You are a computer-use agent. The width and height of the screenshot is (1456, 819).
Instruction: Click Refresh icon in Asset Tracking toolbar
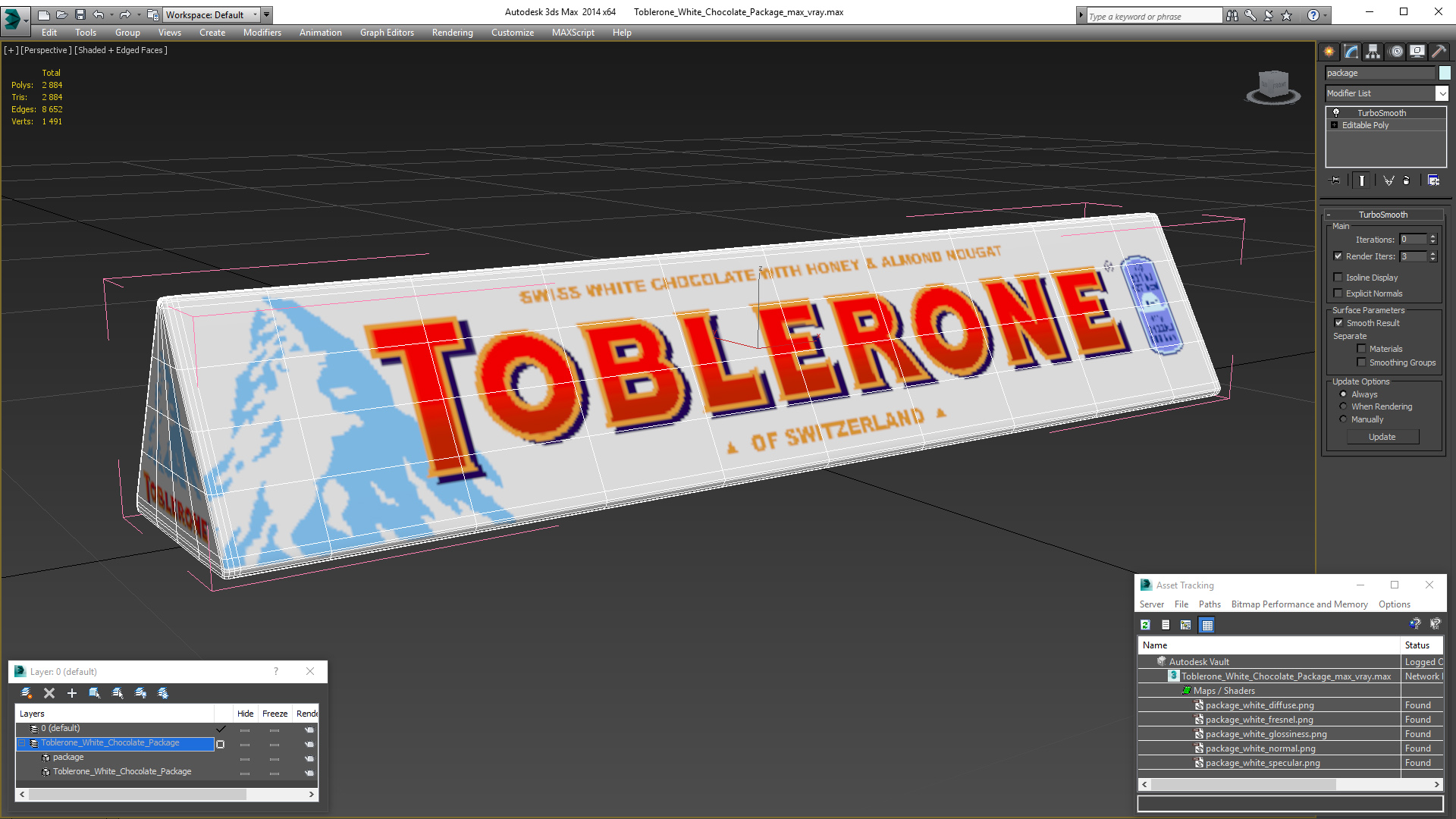1146,625
